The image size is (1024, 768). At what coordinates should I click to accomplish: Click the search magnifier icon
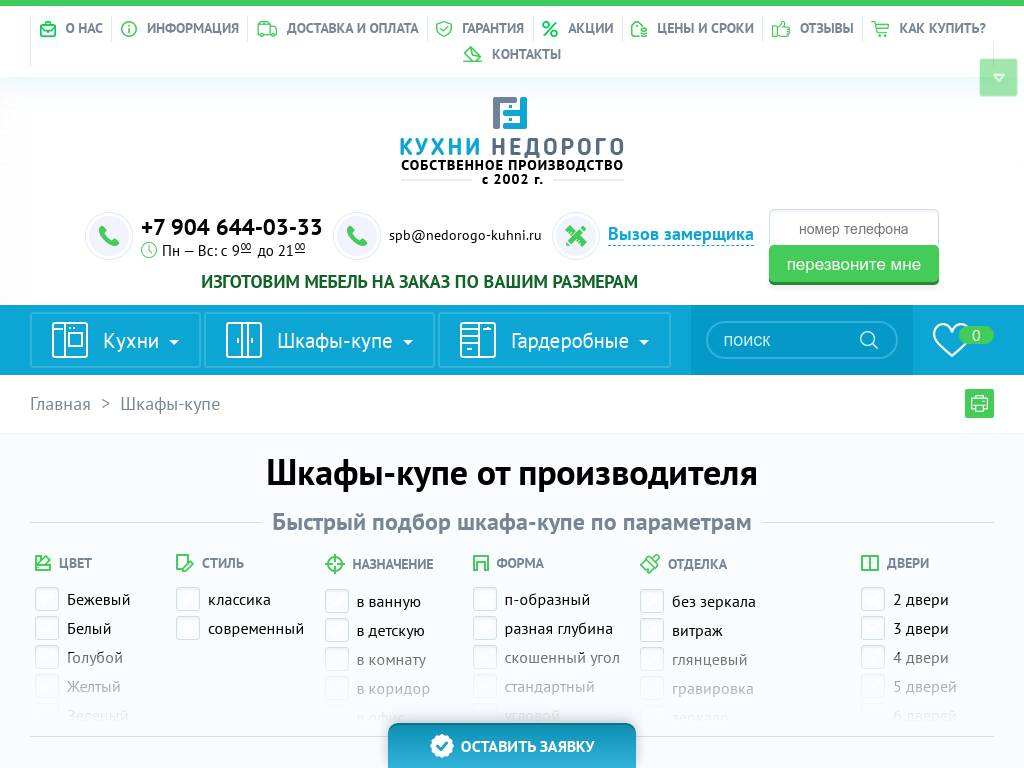pos(868,340)
